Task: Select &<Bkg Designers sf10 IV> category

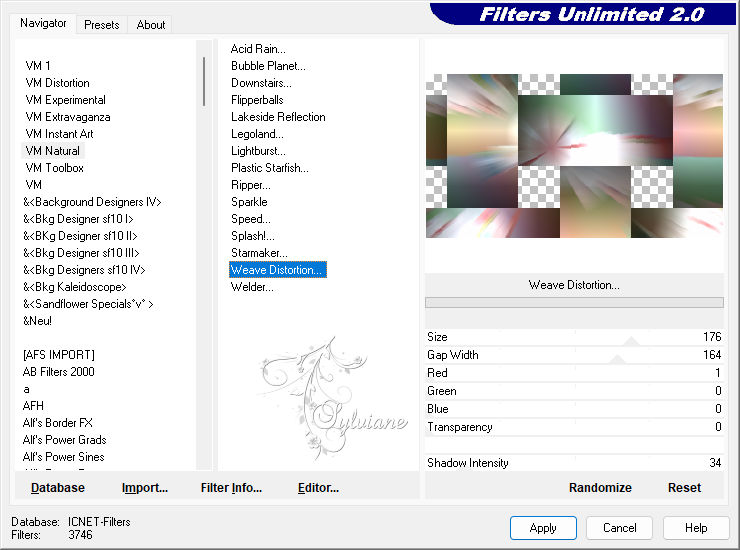Action: (84, 270)
